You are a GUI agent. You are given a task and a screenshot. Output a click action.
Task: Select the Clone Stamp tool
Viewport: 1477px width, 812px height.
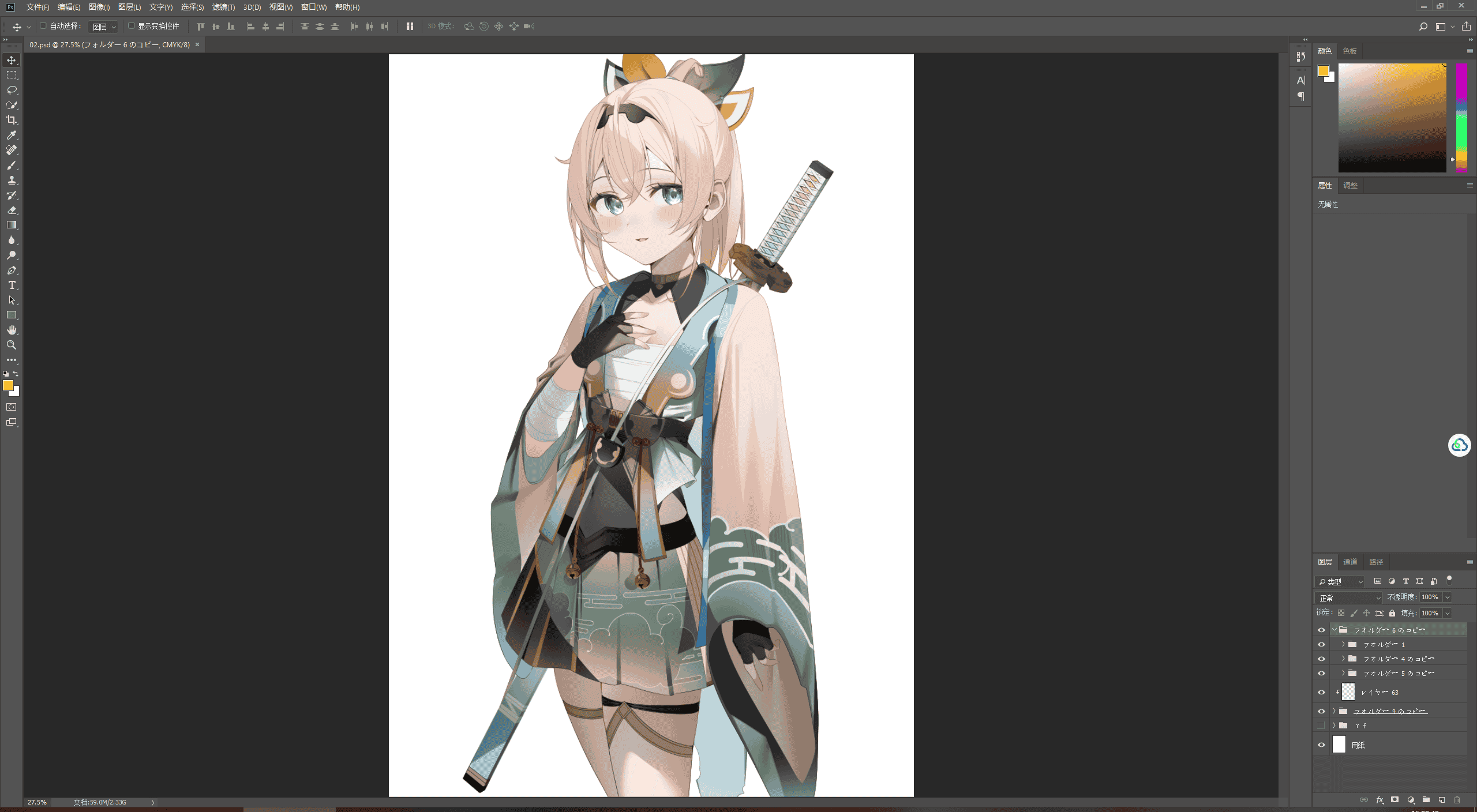pos(12,180)
